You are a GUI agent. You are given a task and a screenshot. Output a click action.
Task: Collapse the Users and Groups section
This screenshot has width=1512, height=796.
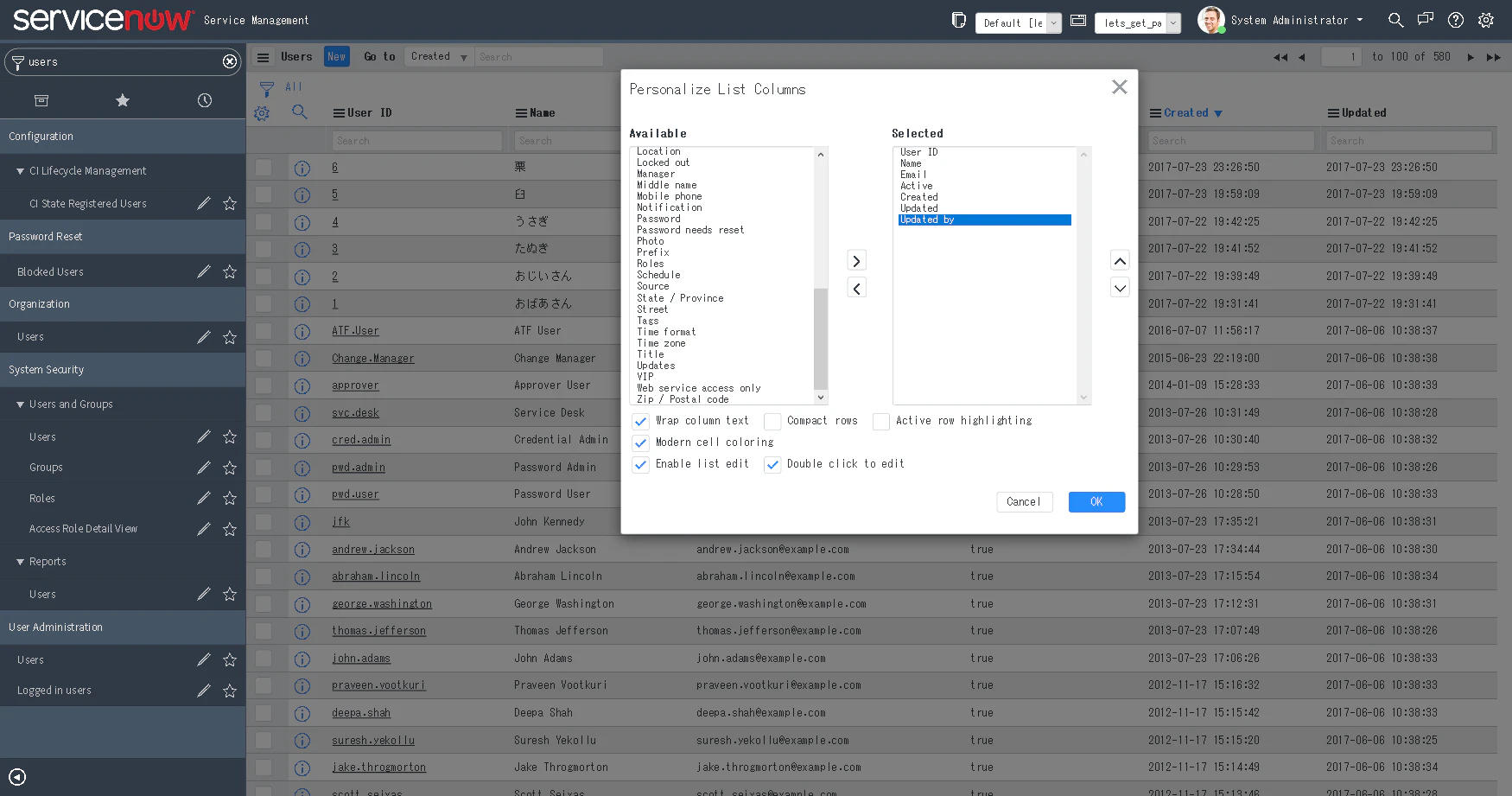click(x=19, y=404)
